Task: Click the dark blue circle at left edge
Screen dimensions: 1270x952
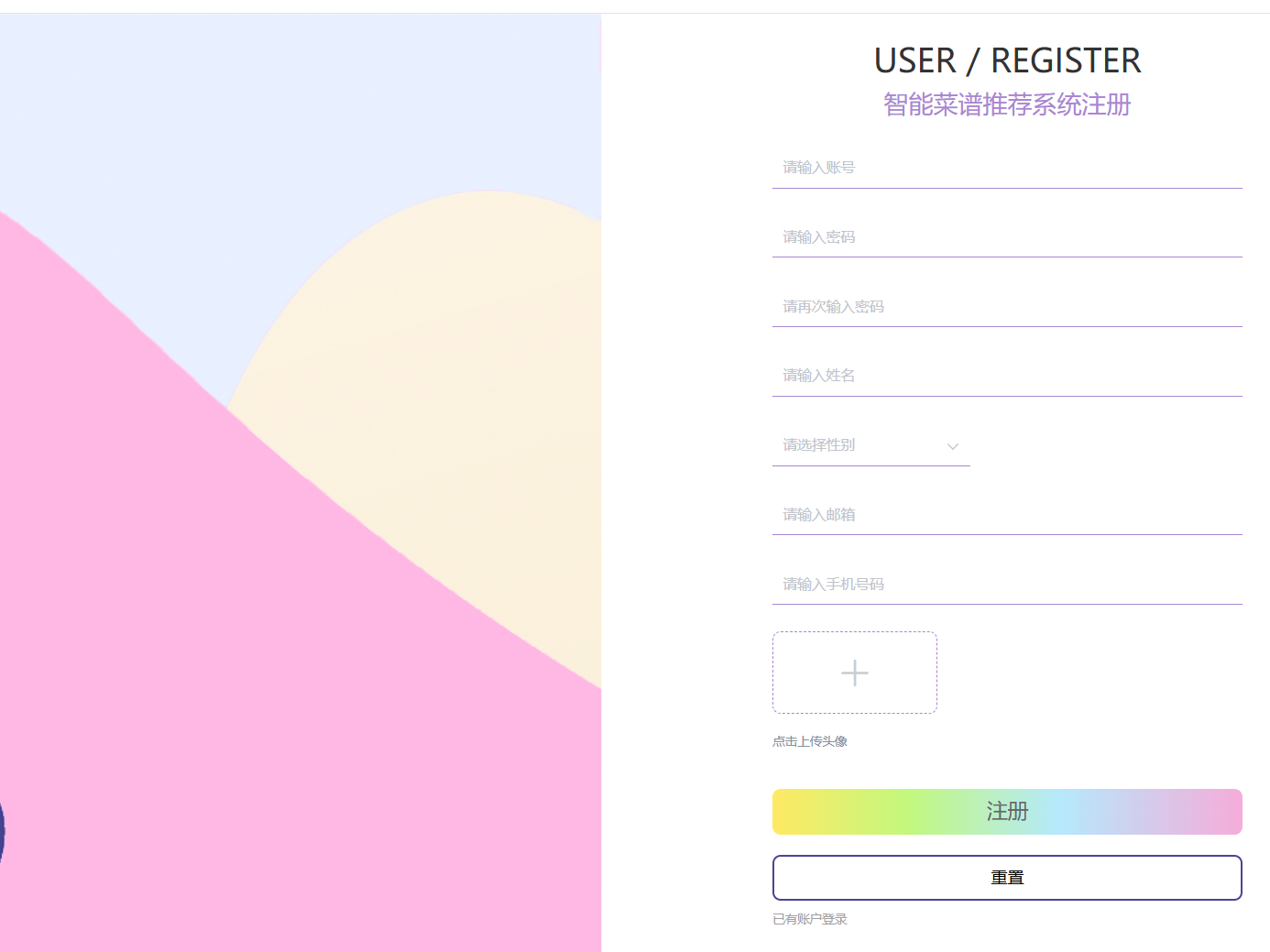Action: [2, 830]
